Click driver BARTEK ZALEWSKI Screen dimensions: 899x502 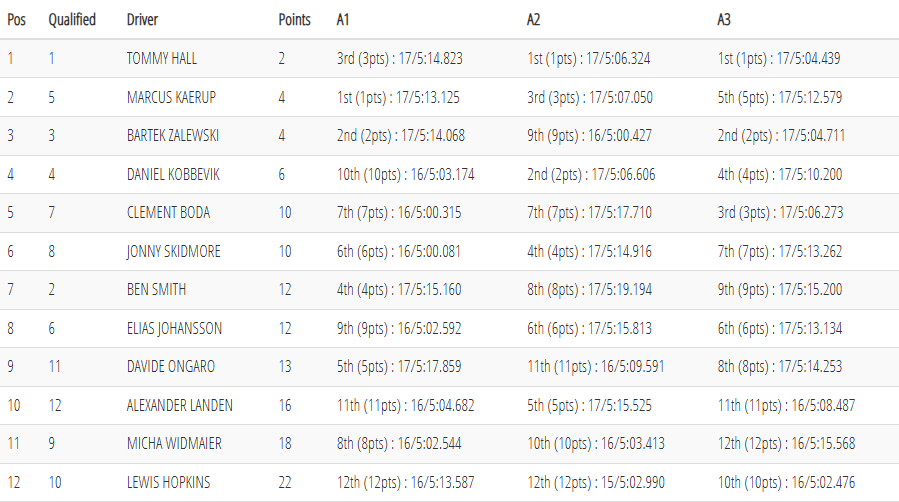[173, 136]
